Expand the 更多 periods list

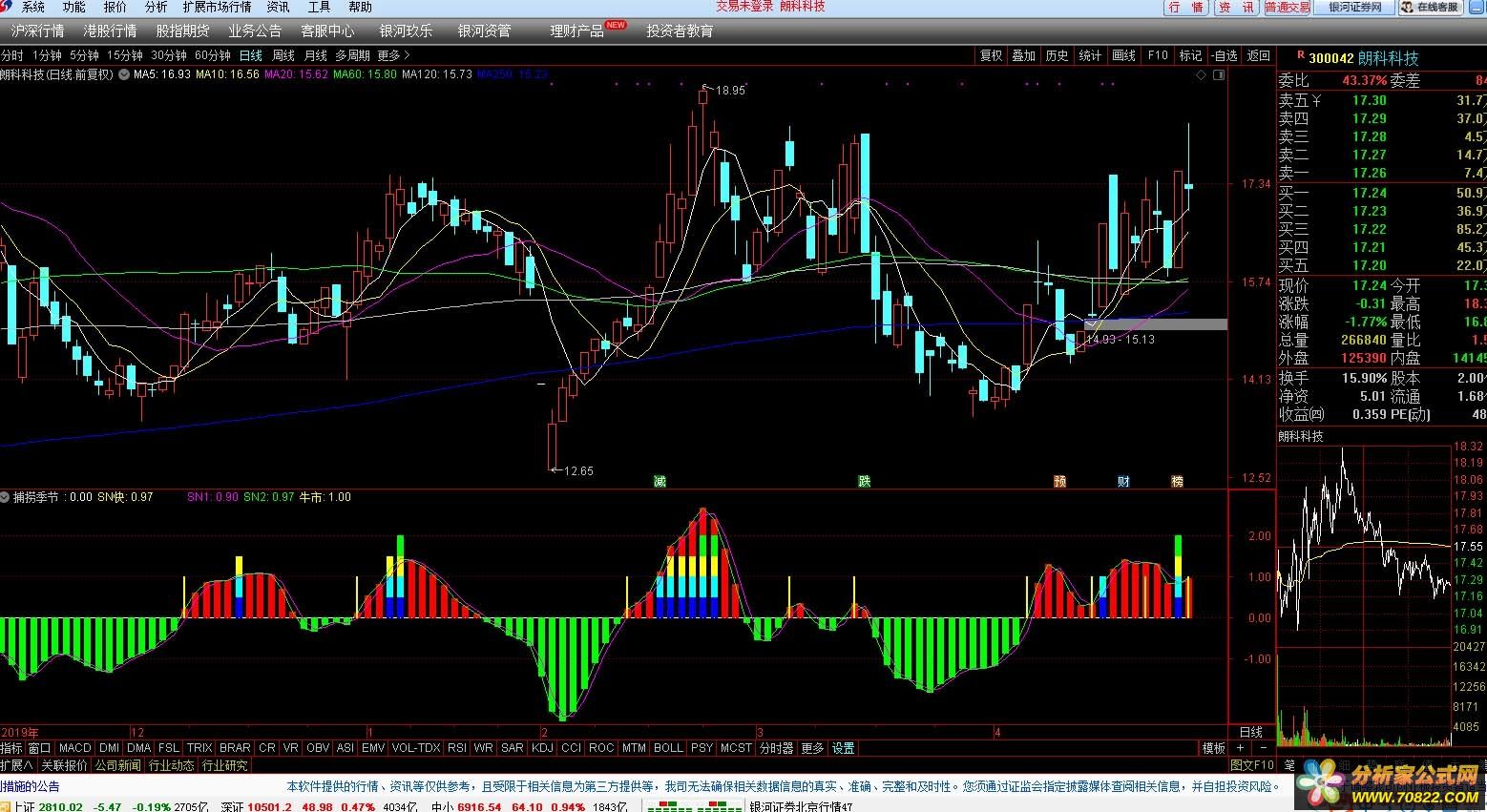click(393, 55)
